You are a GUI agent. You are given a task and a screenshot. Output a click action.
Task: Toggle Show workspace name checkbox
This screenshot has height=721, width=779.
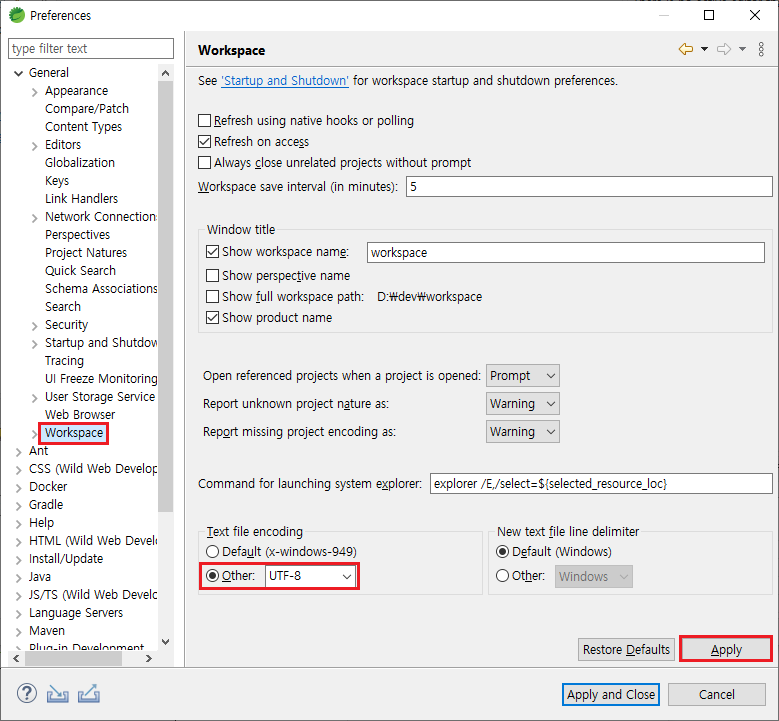[x=212, y=252]
